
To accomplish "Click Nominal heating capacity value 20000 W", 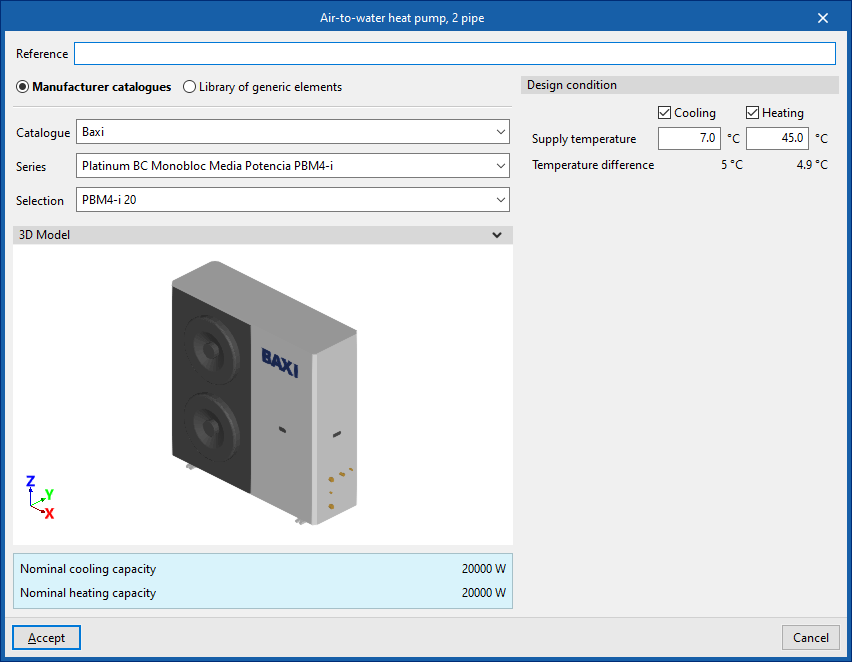I will click(484, 592).
